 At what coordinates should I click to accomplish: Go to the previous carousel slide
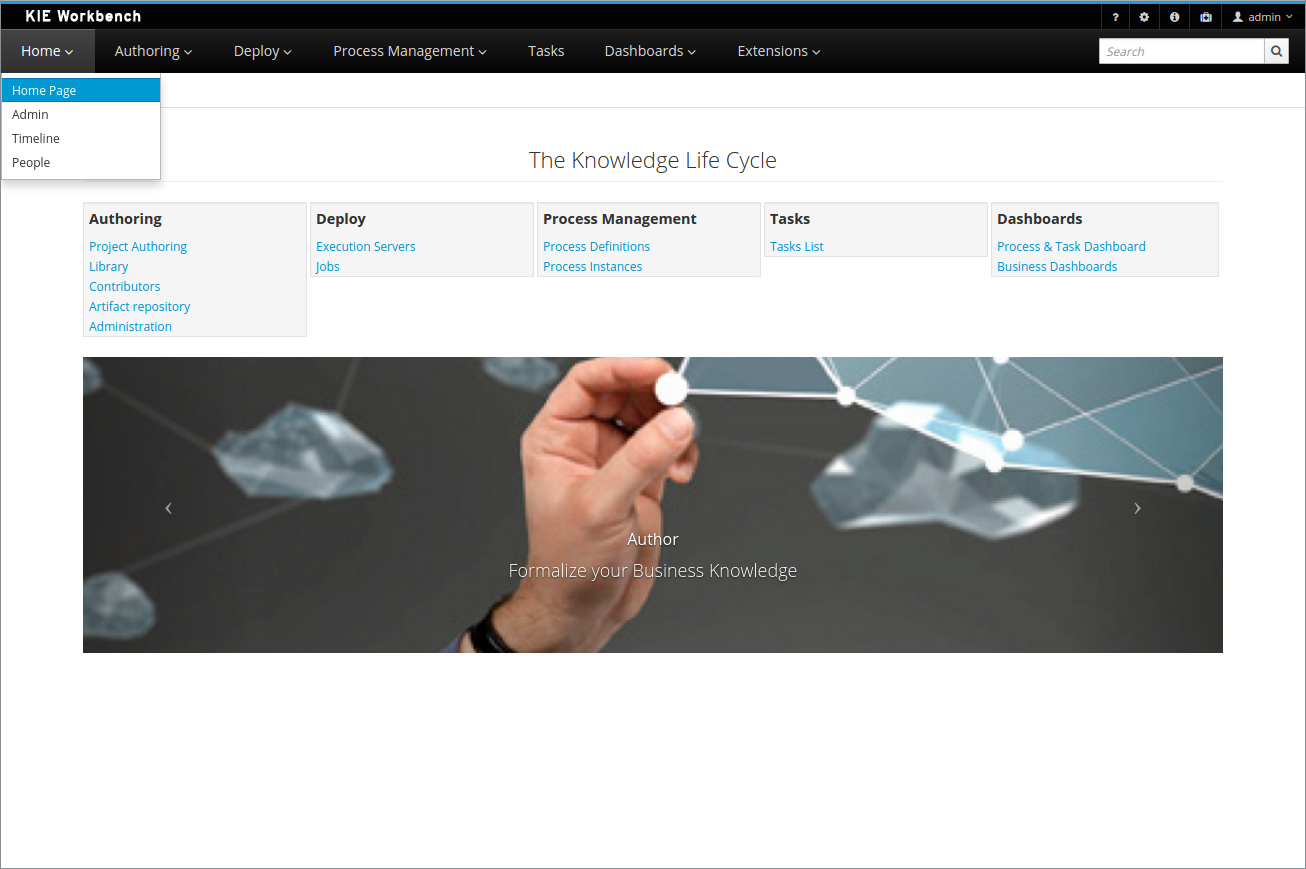[x=168, y=508]
